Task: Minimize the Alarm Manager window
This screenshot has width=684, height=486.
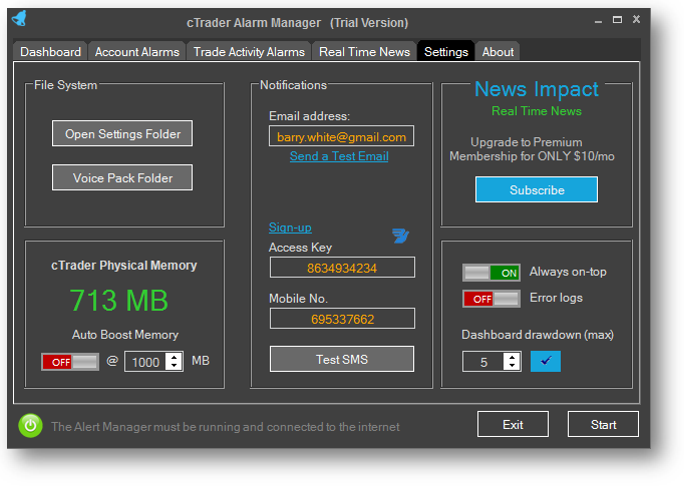Action: (598, 20)
